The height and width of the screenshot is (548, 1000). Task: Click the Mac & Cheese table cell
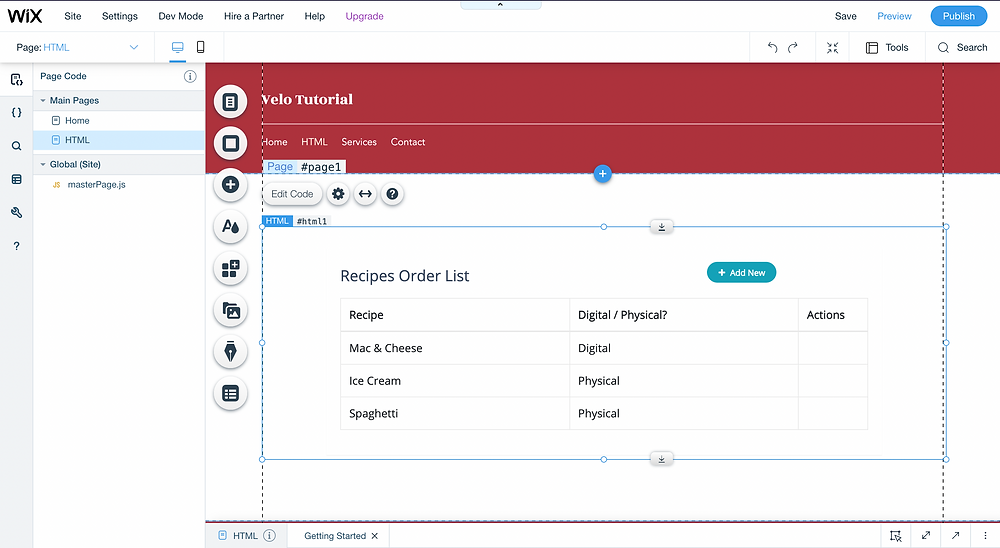click(x=455, y=348)
